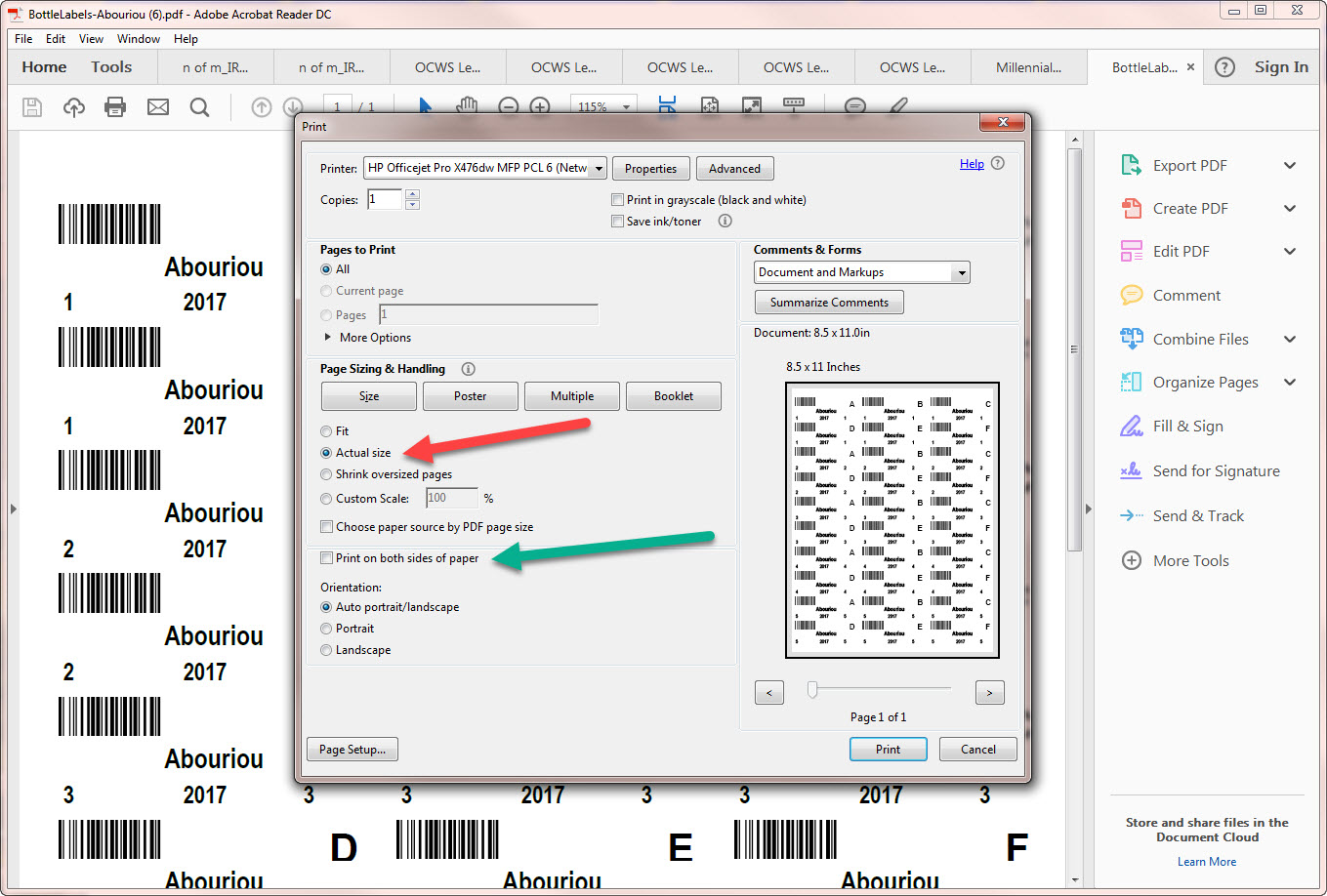
Task: Close the BottleLab tab
Action: coord(1190,67)
